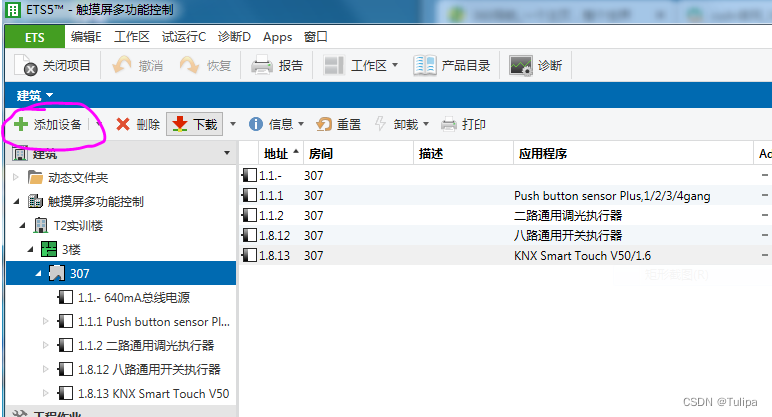Image resolution: width=772 pixels, height=417 pixels.
Task: Click device icon in table row 1.8.13
Action: (x=249, y=255)
